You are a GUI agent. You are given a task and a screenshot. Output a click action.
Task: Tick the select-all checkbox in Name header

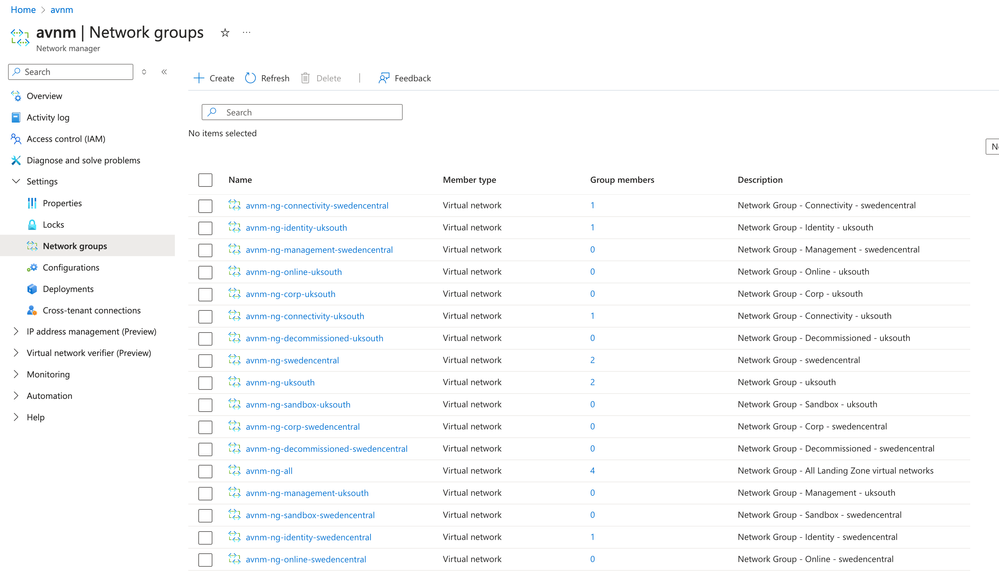205,180
